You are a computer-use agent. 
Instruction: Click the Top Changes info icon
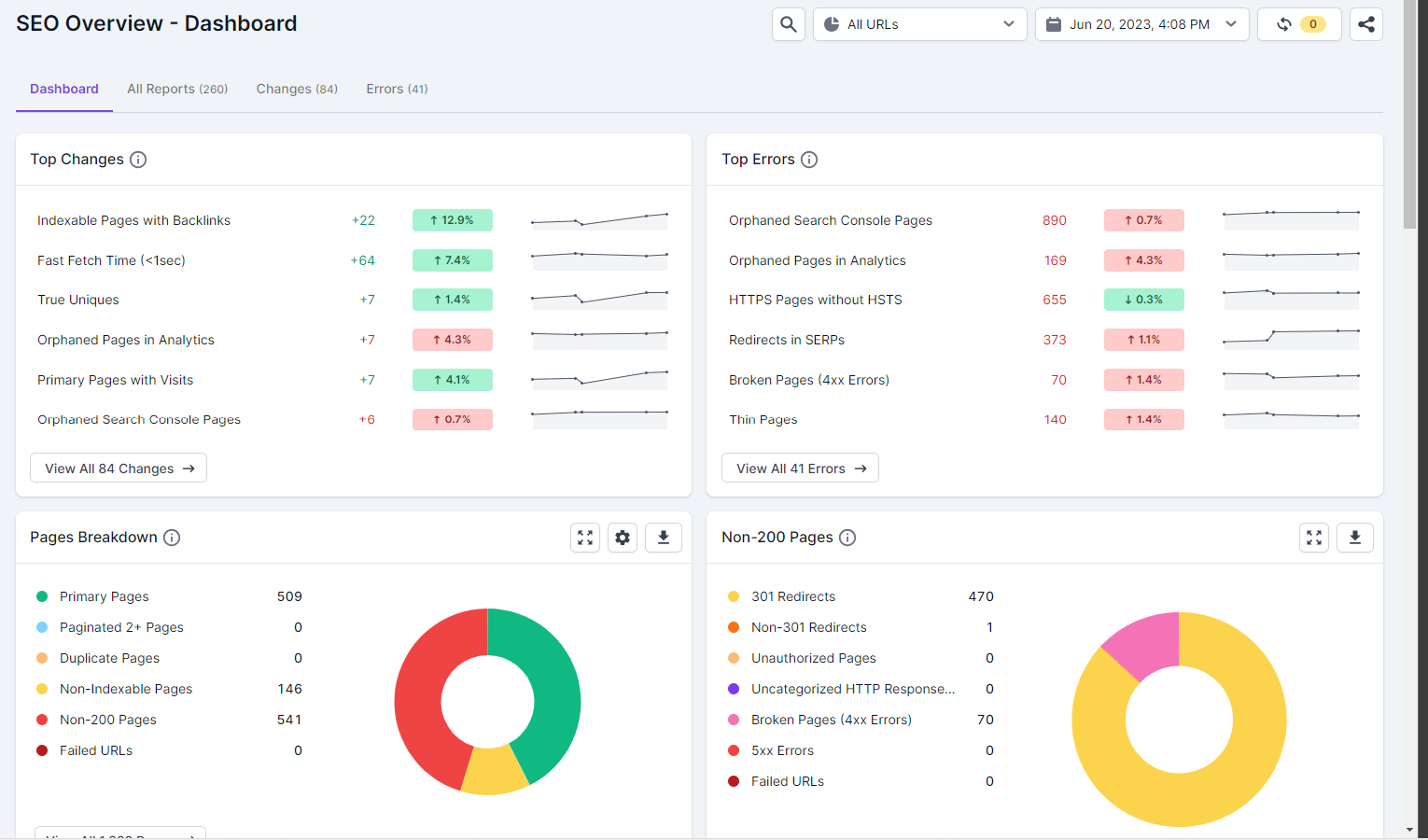pyautogui.click(x=138, y=160)
